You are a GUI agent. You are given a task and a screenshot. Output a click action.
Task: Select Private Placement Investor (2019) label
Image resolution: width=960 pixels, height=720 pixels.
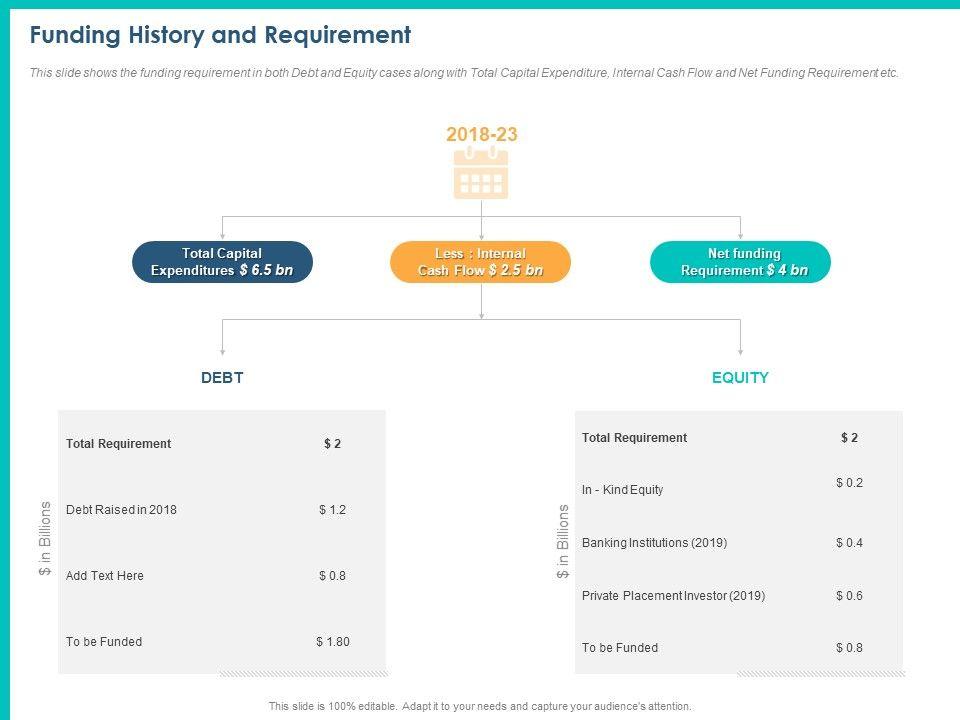(673, 596)
